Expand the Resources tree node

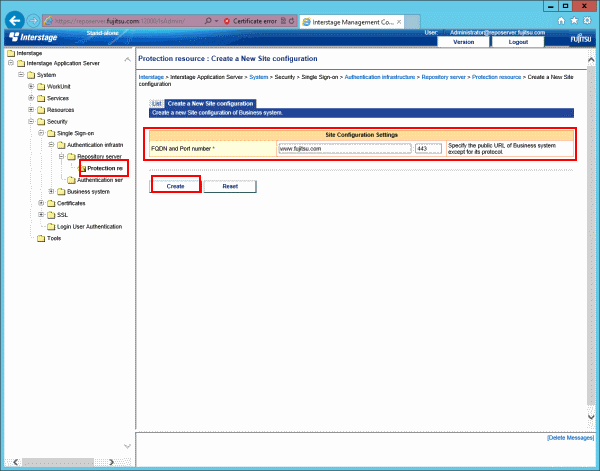tap(31, 110)
